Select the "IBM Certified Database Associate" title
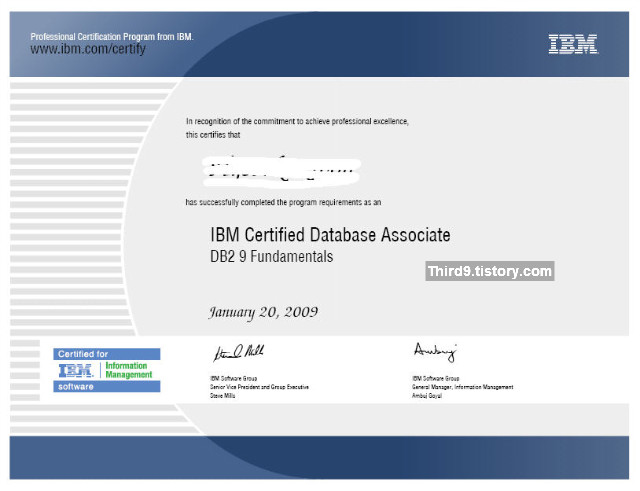 point(330,235)
